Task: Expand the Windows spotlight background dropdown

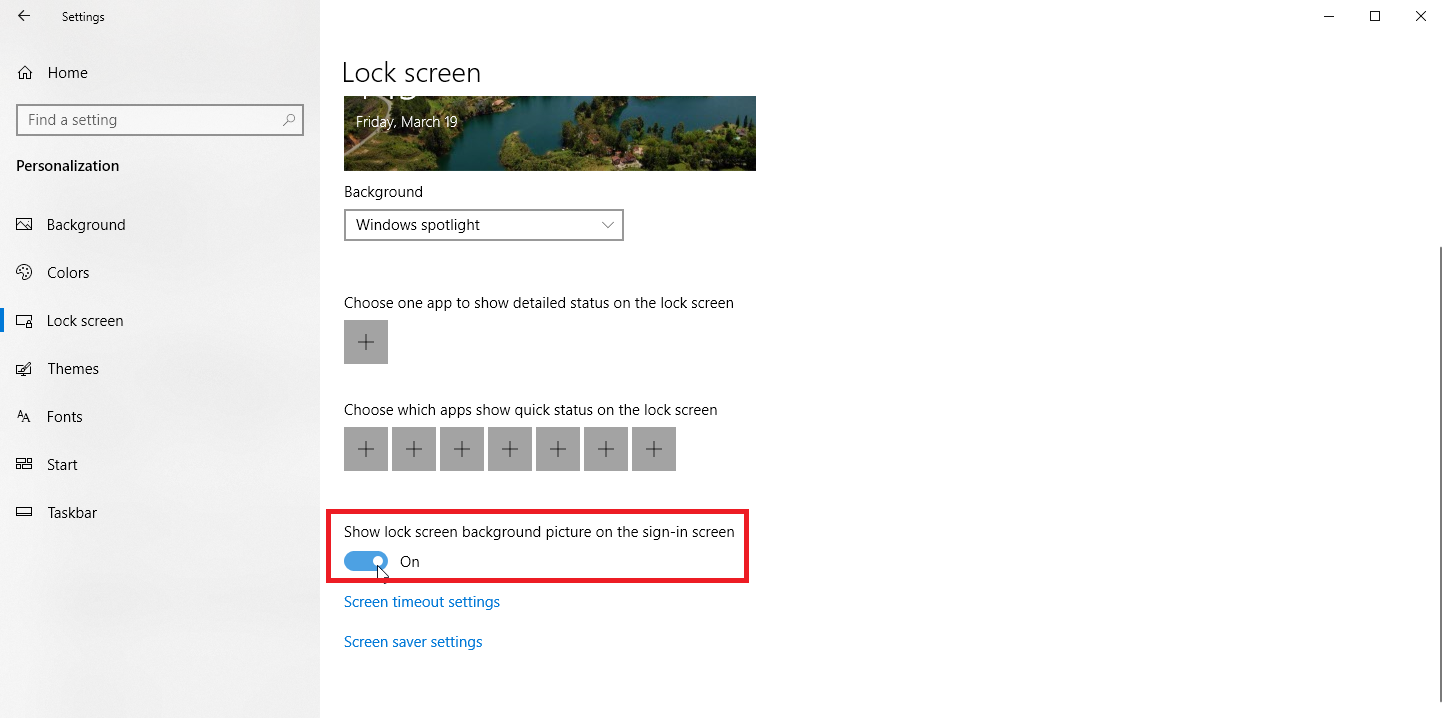Action: tap(484, 225)
